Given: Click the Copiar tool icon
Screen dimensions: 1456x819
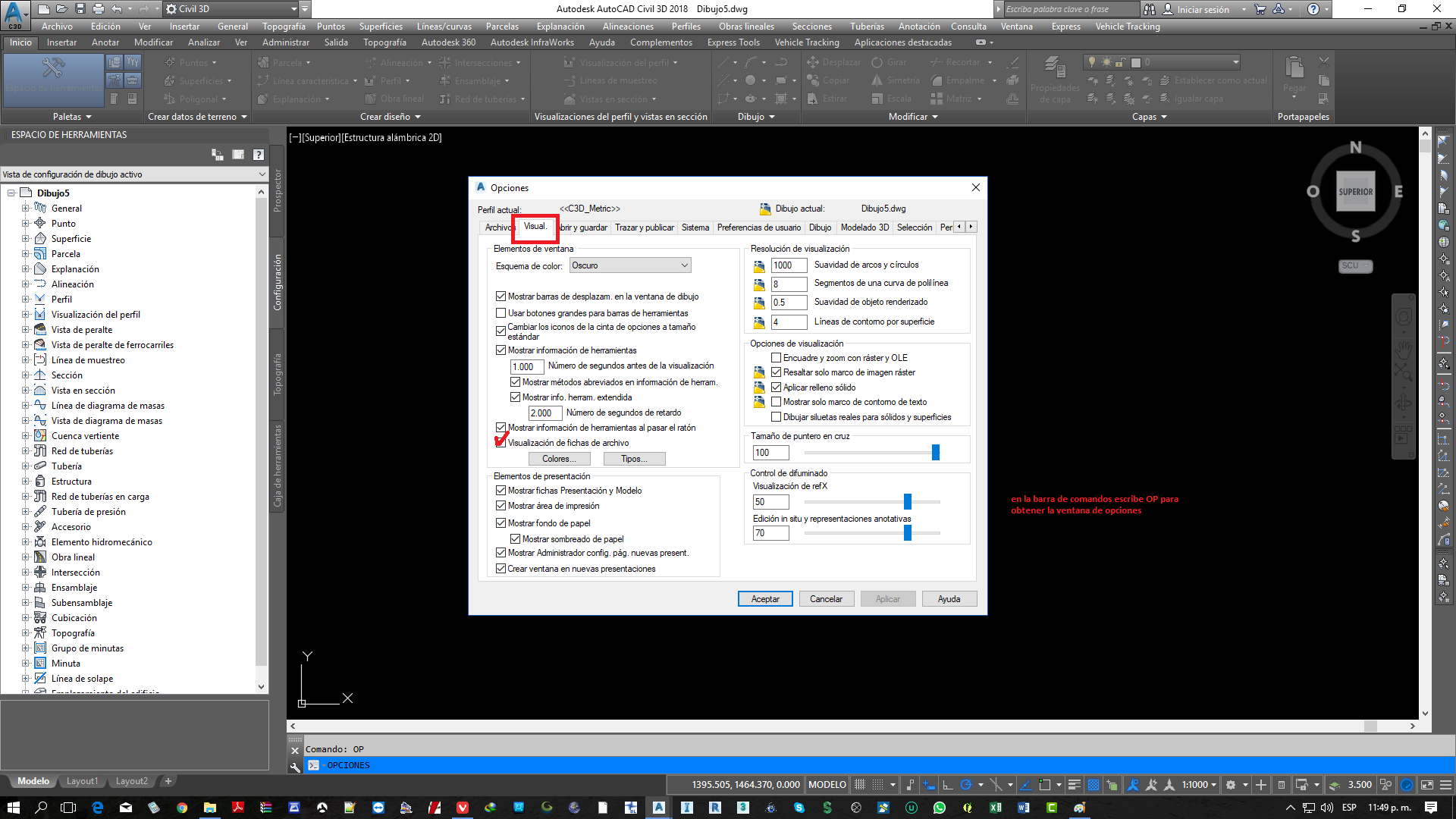Looking at the screenshot, I should [x=813, y=80].
